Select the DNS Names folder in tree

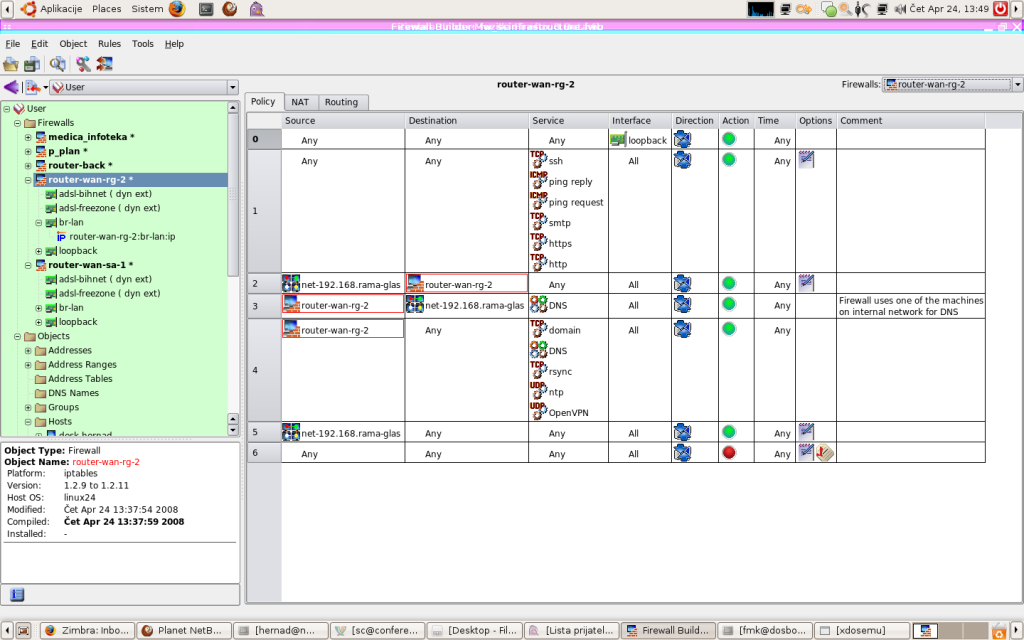coord(73,393)
